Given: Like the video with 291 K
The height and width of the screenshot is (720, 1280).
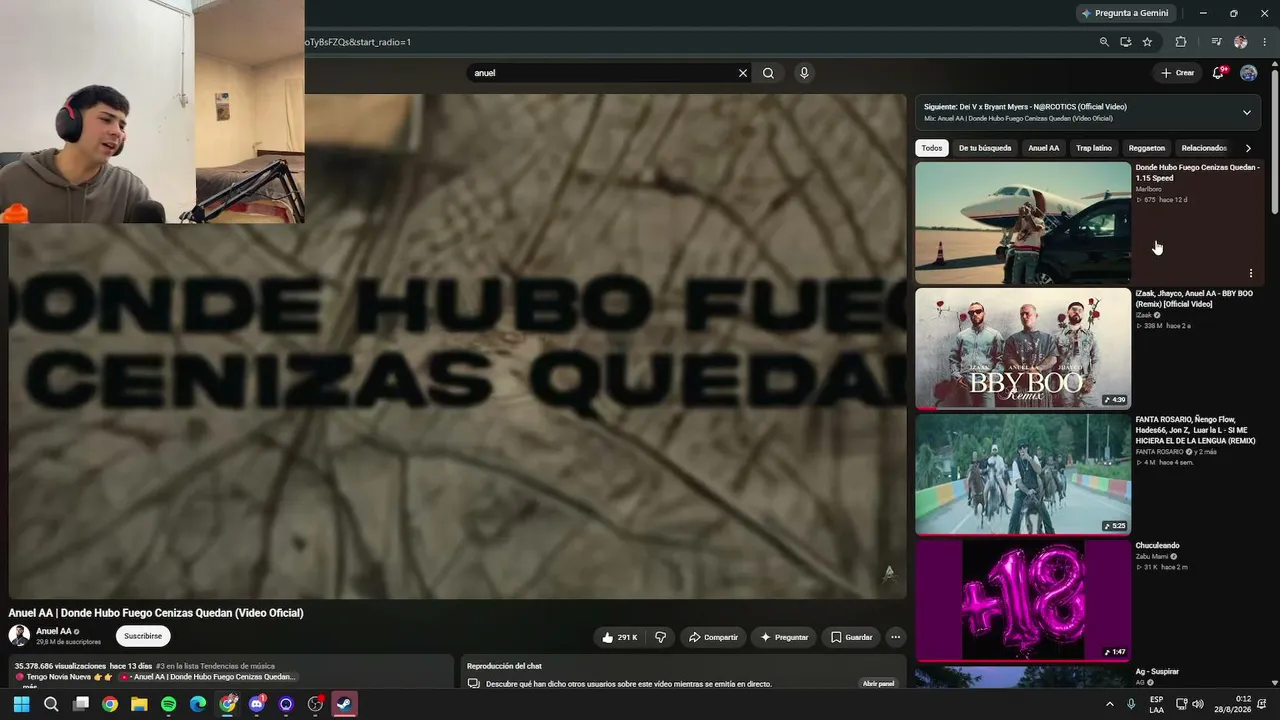Looking at the screenshot, I should 619,637.
